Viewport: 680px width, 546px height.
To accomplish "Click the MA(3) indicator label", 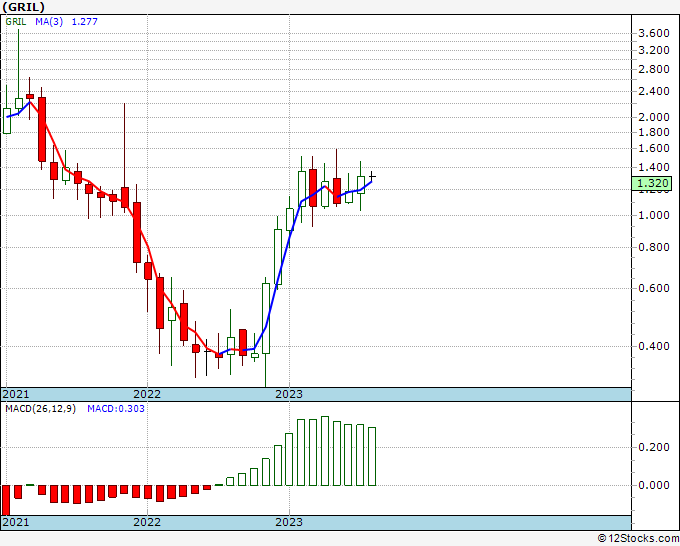I will point(49,22).
